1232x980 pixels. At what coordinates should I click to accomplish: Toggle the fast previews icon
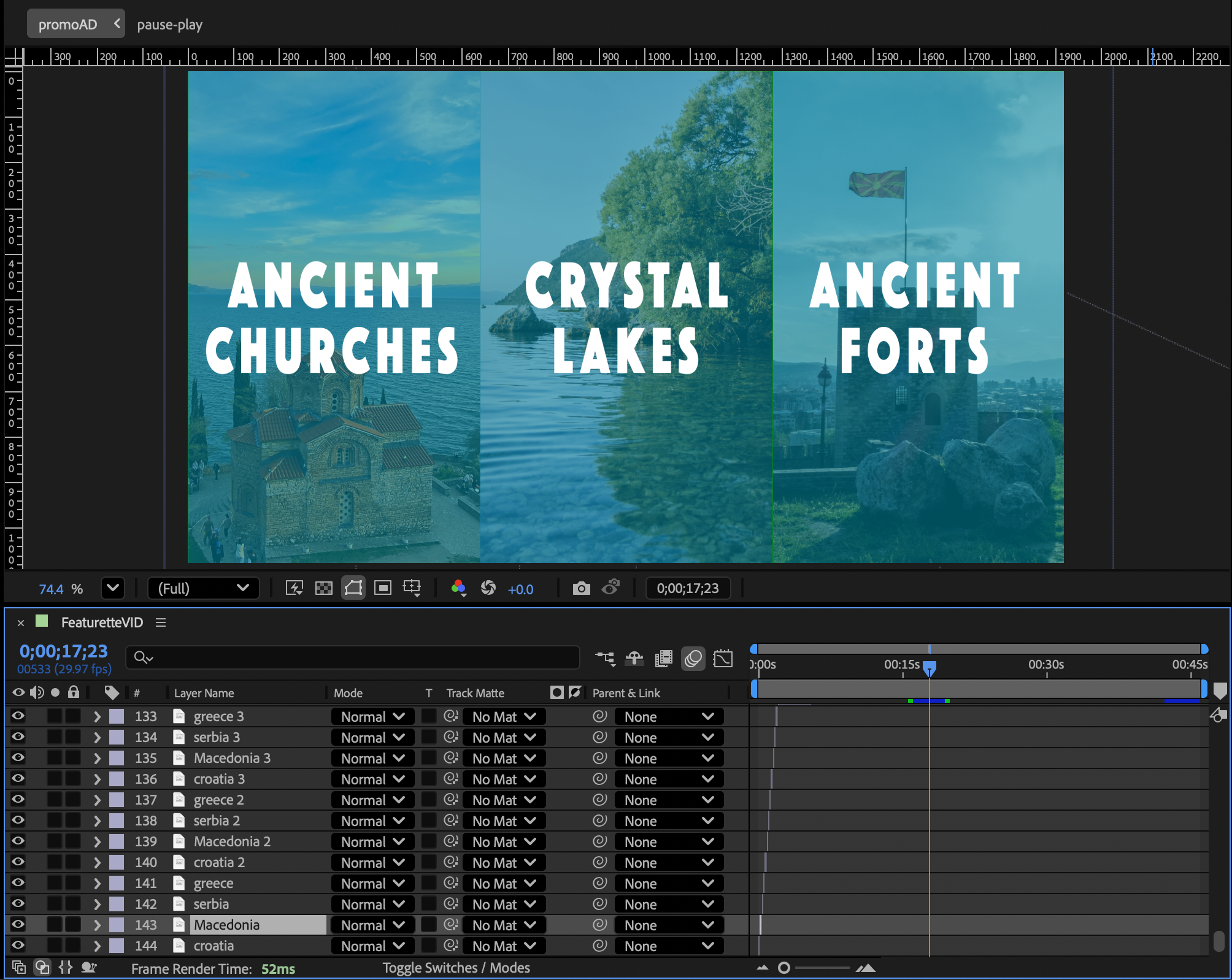[x=295, y=589]
